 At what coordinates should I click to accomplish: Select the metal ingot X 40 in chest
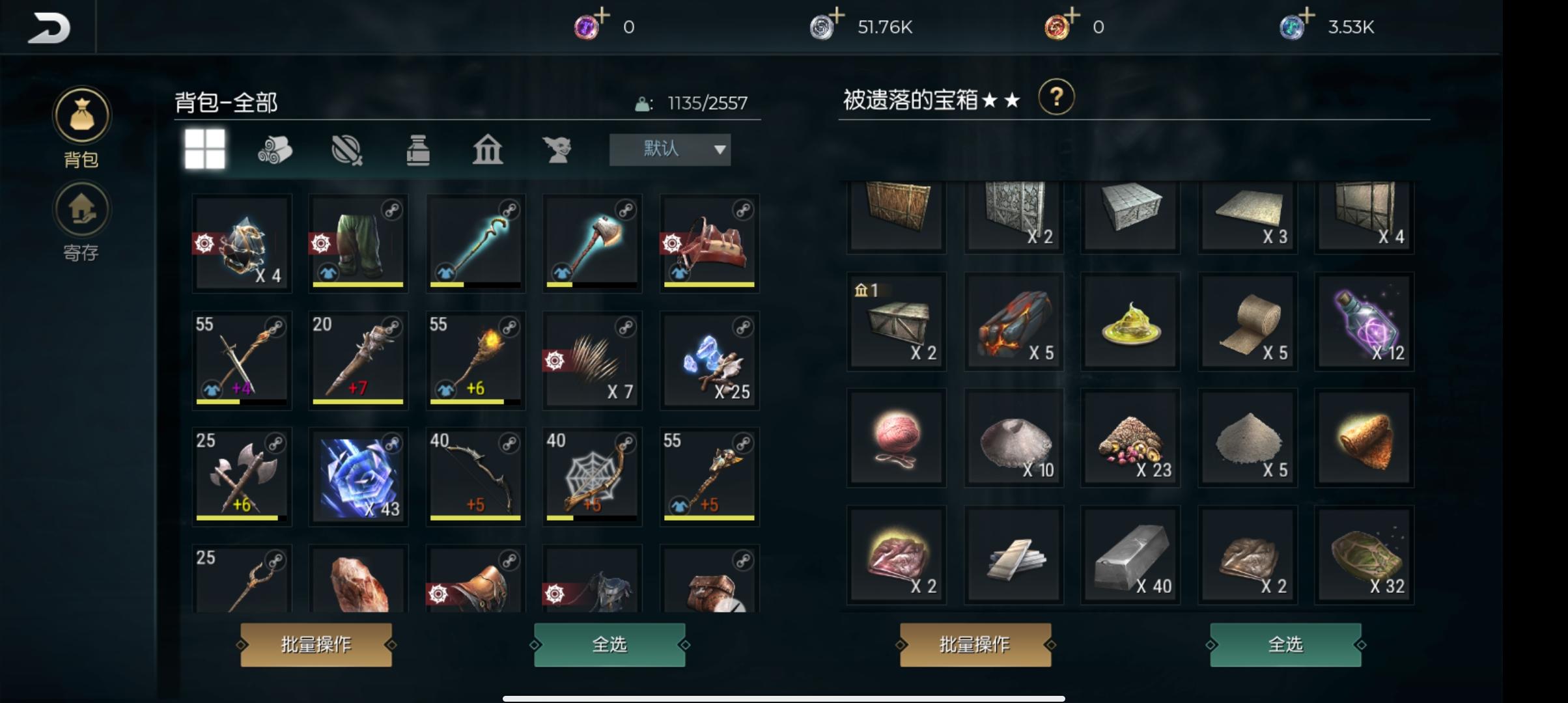click(x=1130, y=555)
